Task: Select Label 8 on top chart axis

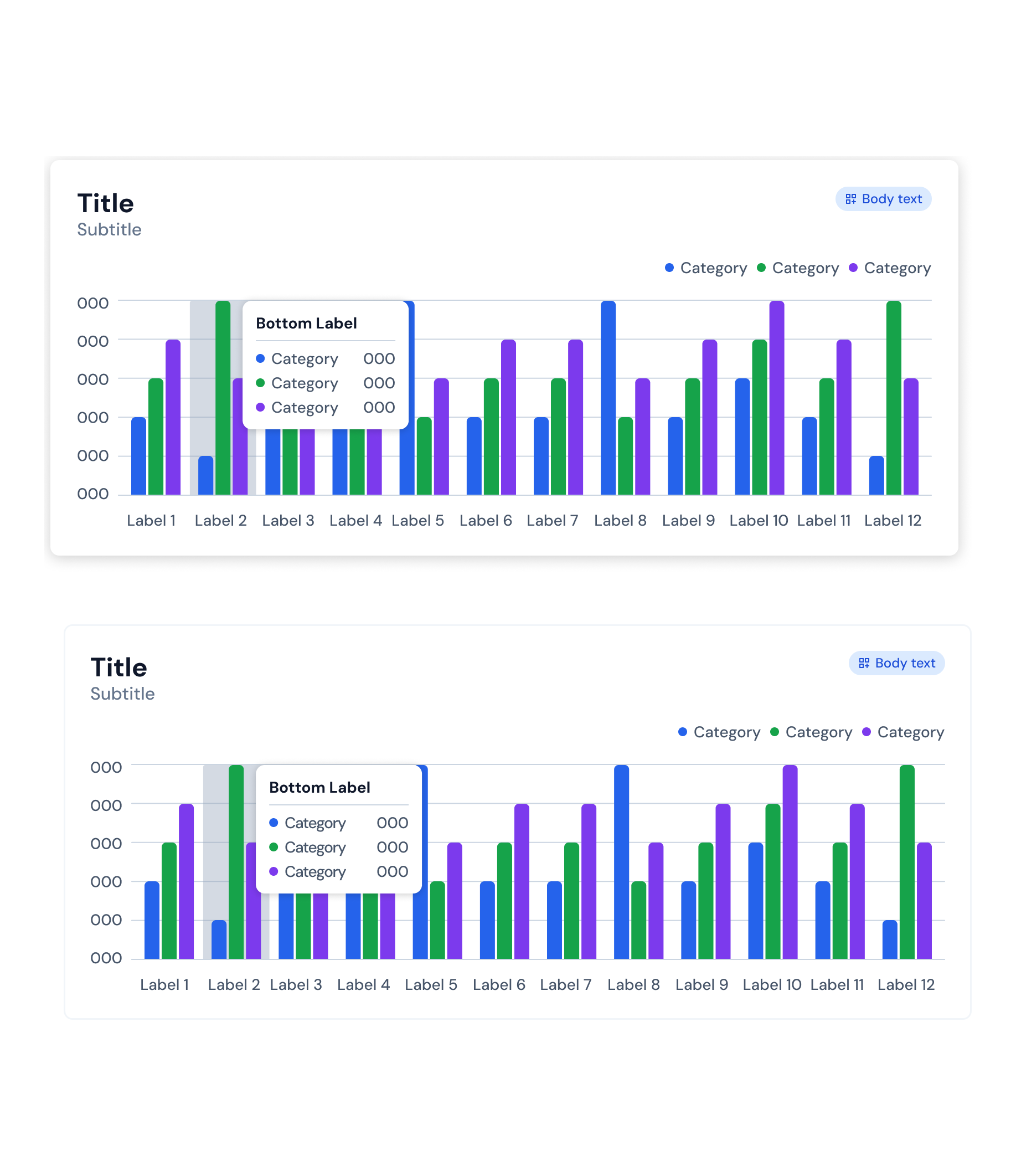Action: pos(620,521)
